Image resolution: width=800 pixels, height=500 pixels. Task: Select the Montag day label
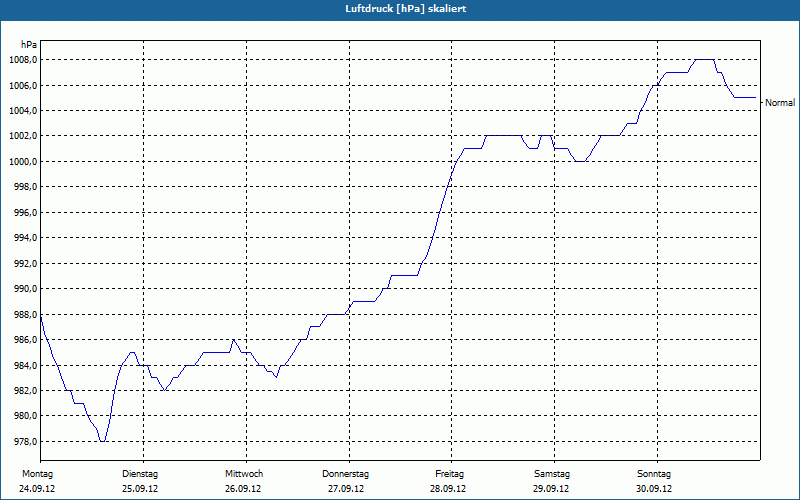click(x=37, y=474)
